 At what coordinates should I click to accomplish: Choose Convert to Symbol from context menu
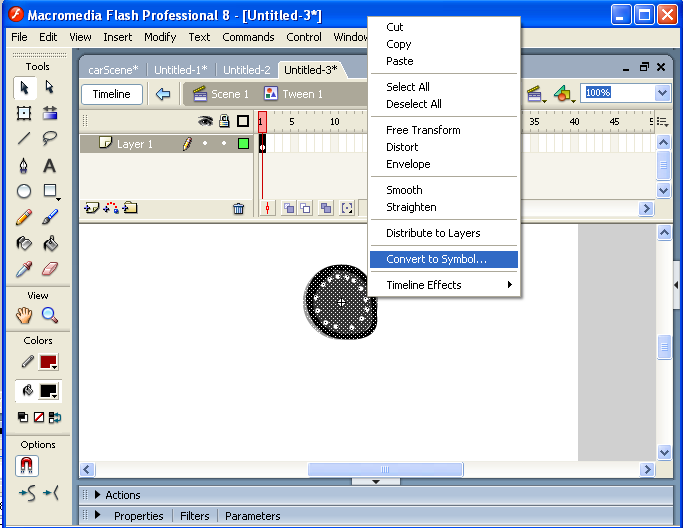coord(436,259)
